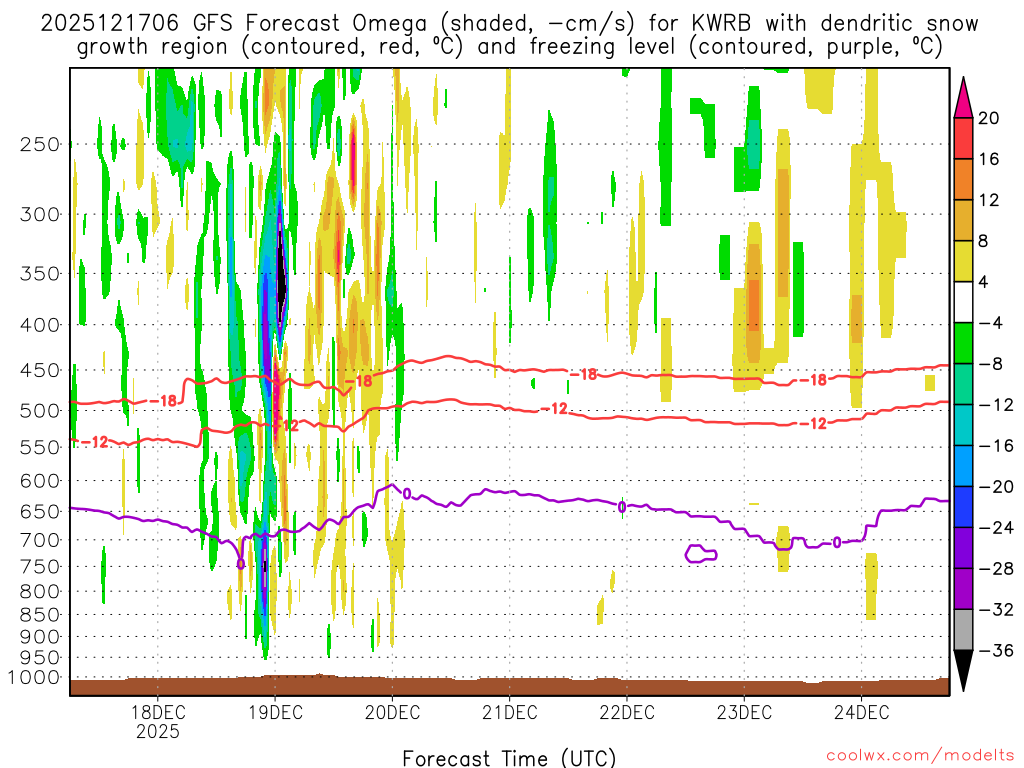The image size is (1024, 768).
Task: Select the 21DEC date label
Action: (509, 712)
